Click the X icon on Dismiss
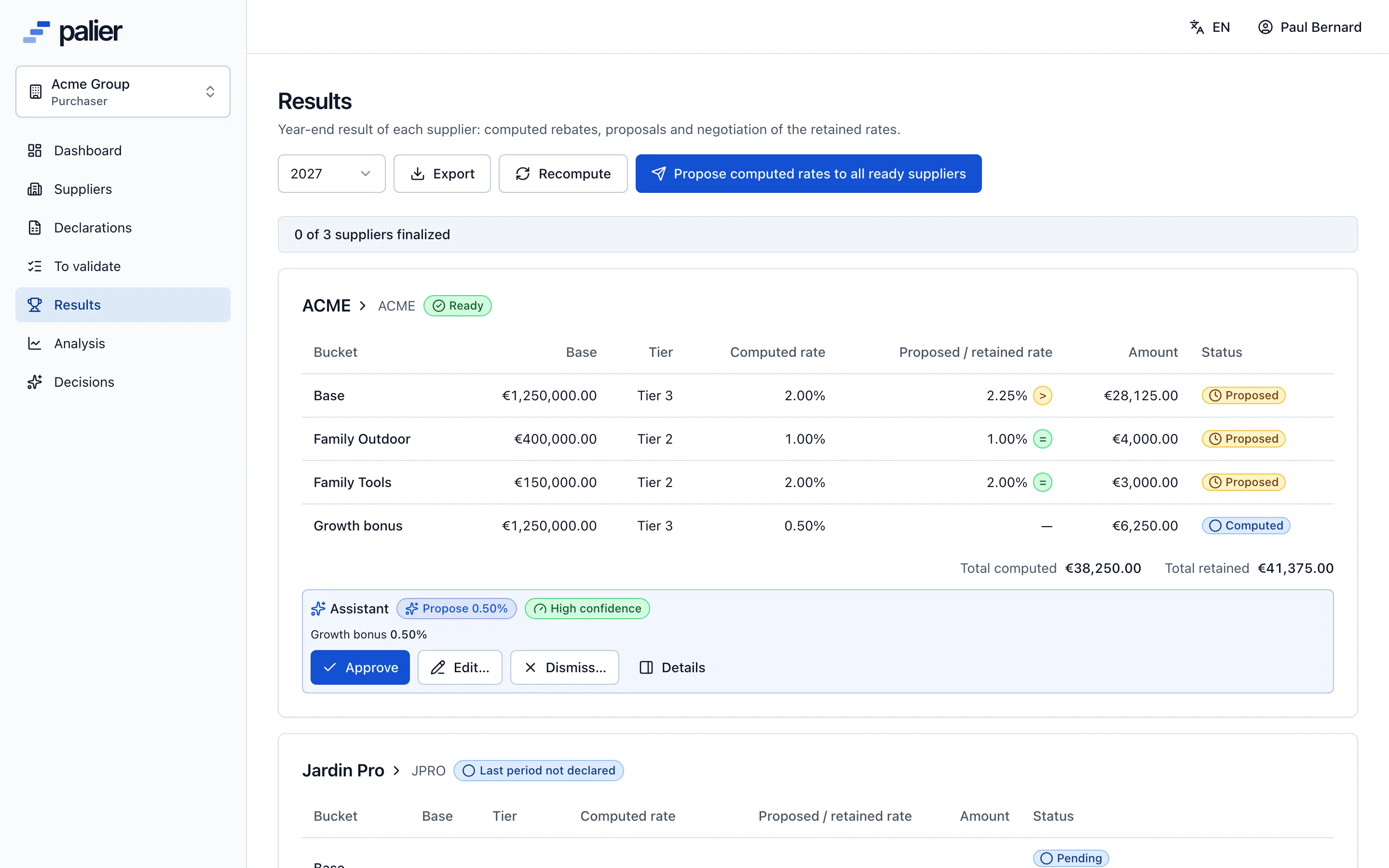1389x868 pixels. (531, 667)
